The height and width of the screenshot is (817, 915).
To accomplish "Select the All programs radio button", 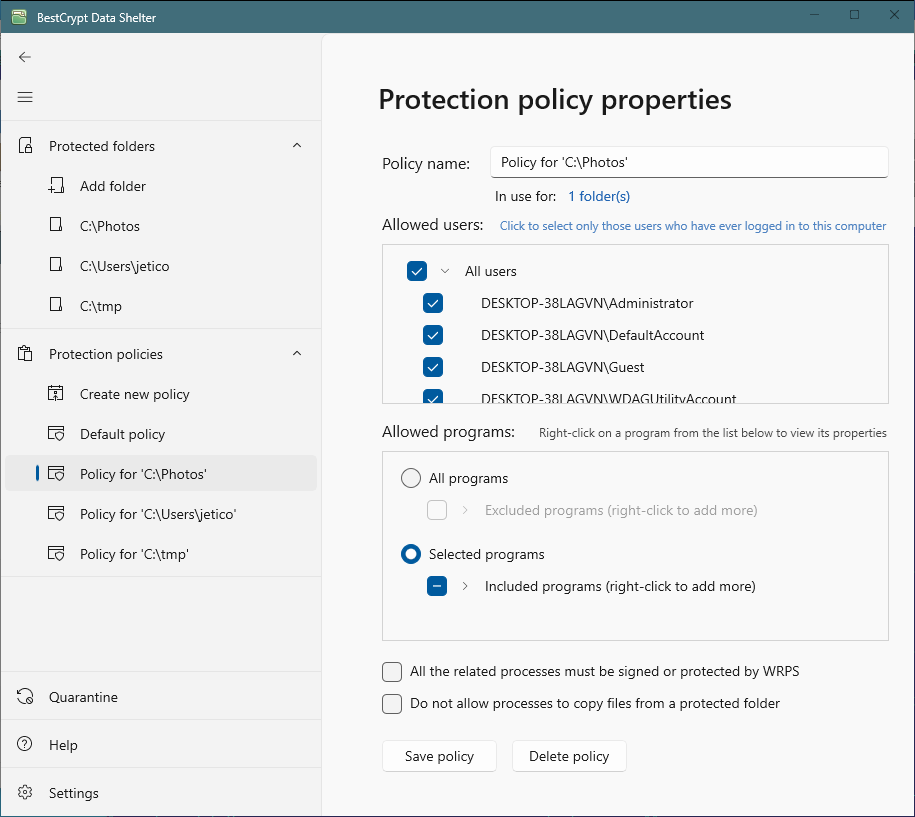I will pos(411,478).
